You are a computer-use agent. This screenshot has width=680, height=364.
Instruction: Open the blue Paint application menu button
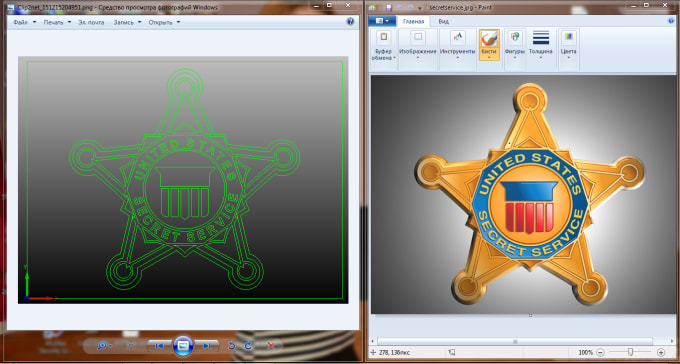pyautogui.click(x=382, y=21)
